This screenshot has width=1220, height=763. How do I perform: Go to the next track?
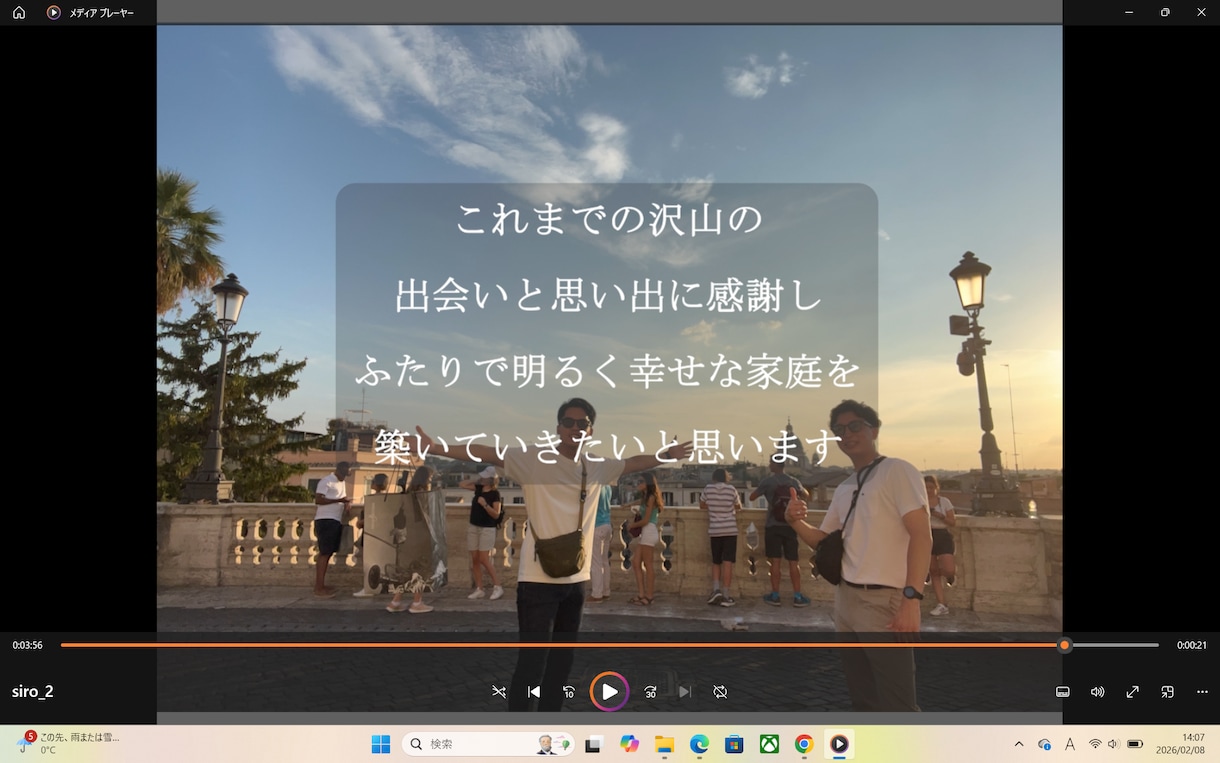click(x=685, y=692)
